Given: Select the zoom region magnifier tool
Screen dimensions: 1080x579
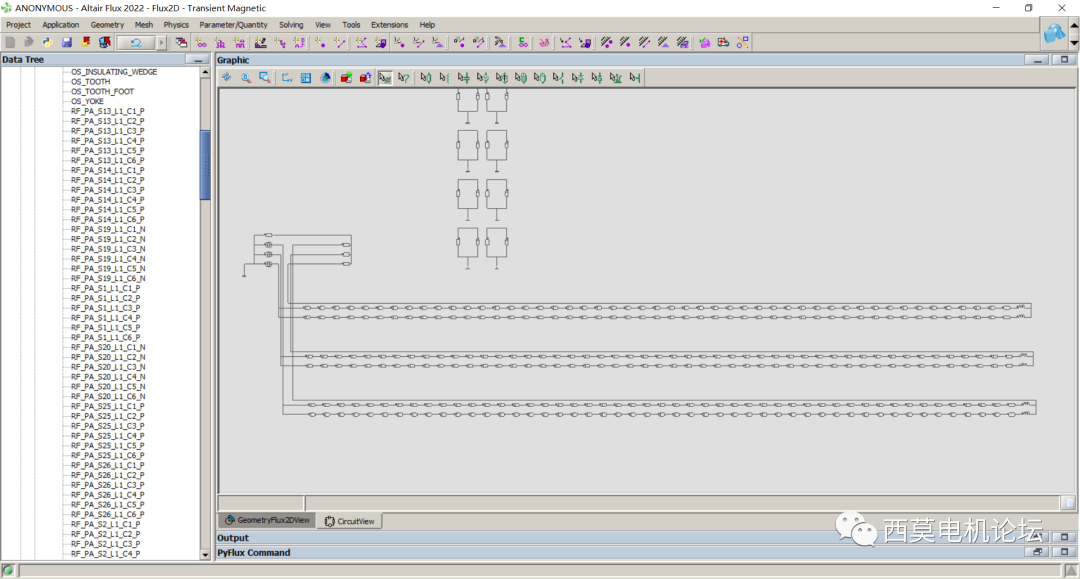Looking at the screenshot, I should pyautogui.click(x=264, y=78).
